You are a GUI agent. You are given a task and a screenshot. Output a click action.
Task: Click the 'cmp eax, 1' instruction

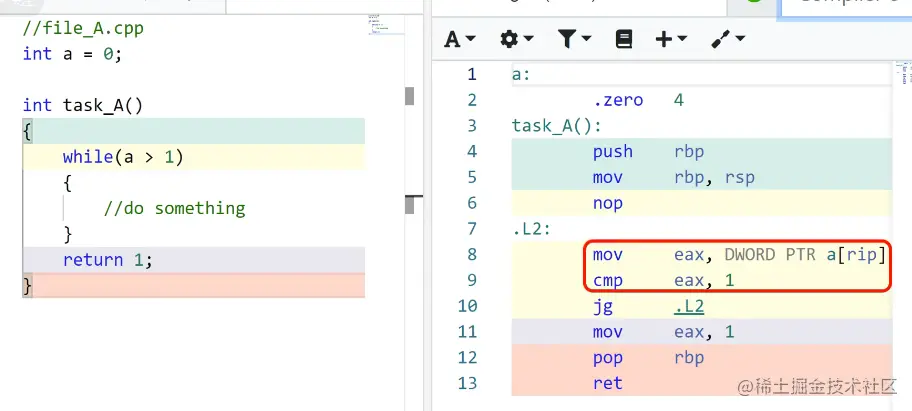pyautogui.click(x=664, y=281)
